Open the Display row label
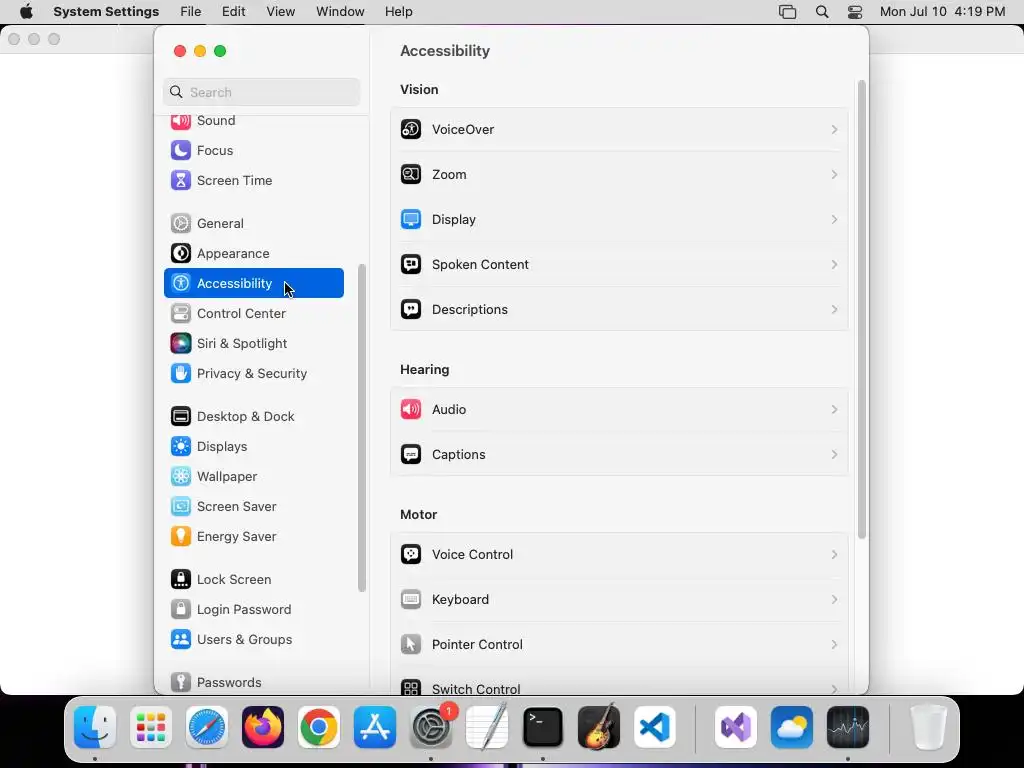Image resolution: width=1024 pixels, height=768 pixels. click(453, 219)
